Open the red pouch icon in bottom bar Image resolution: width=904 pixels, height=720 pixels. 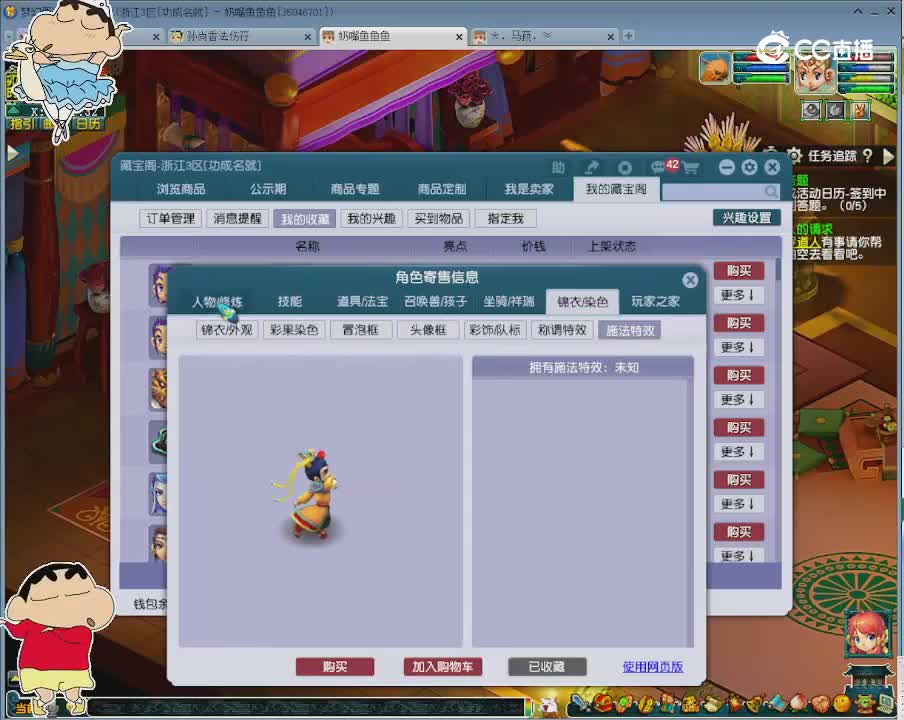click(602, 704)
